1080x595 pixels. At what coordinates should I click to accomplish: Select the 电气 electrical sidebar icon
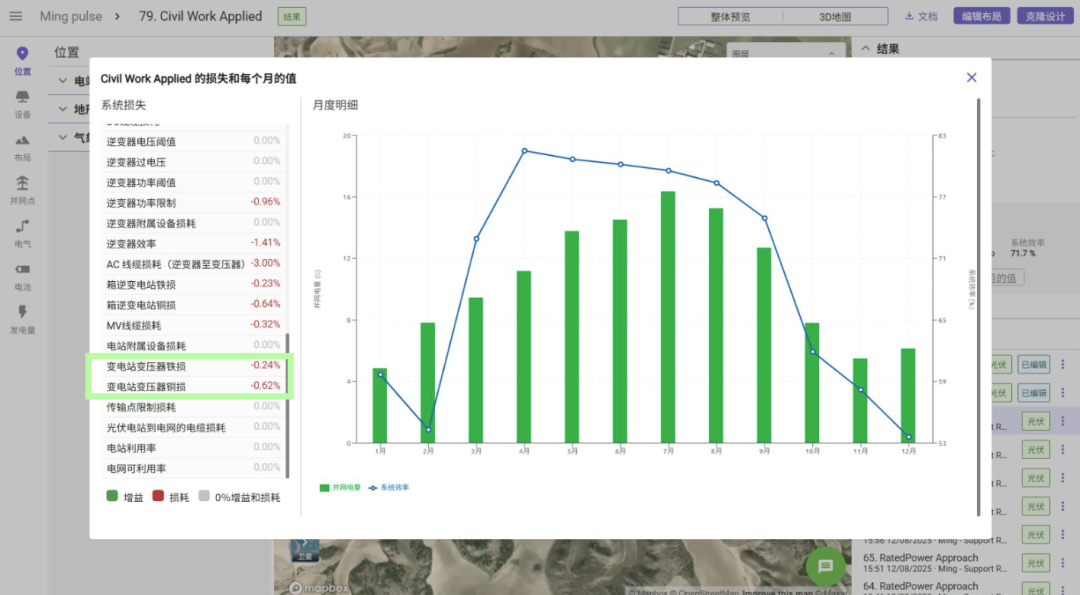pos(22,232)
